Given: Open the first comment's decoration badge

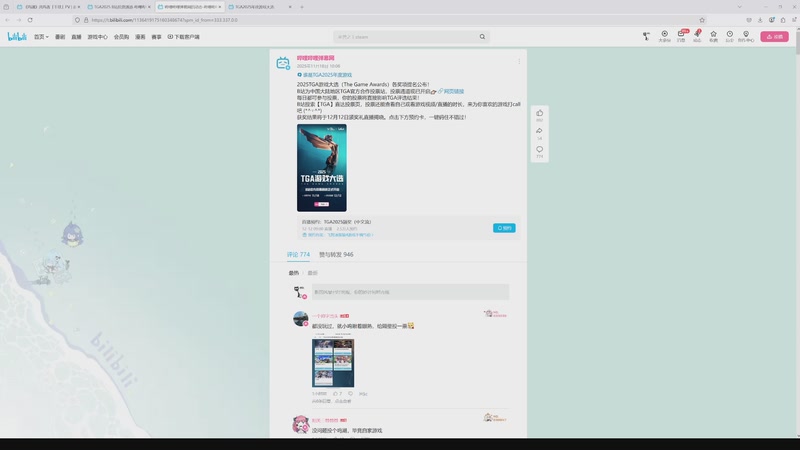Looking at the screenshot, I should [x=495, y=314].
